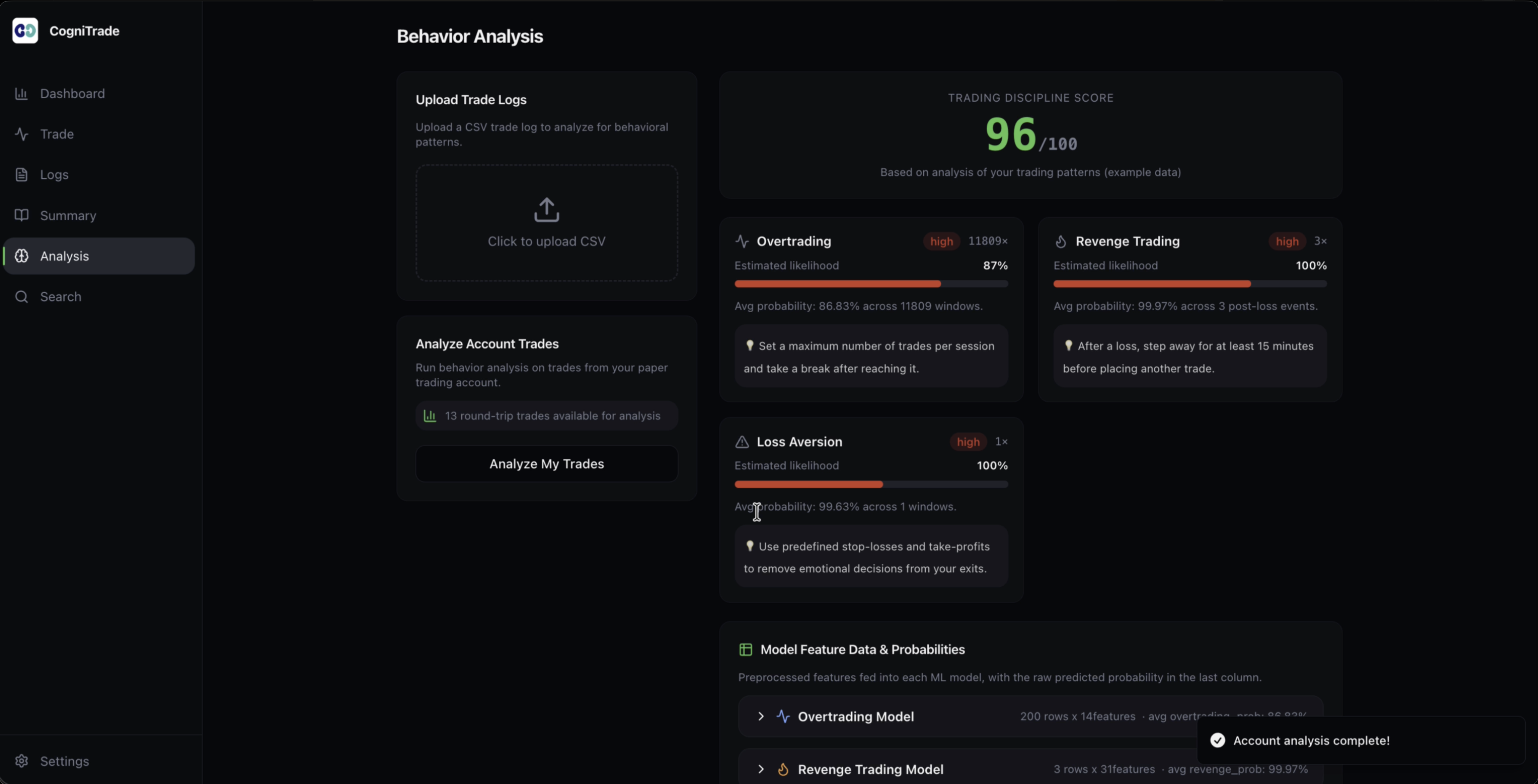The height and width of the screenshot is (784, 1538).
Task: Click the Trade activity icon in sidebar
Action: 21,134
